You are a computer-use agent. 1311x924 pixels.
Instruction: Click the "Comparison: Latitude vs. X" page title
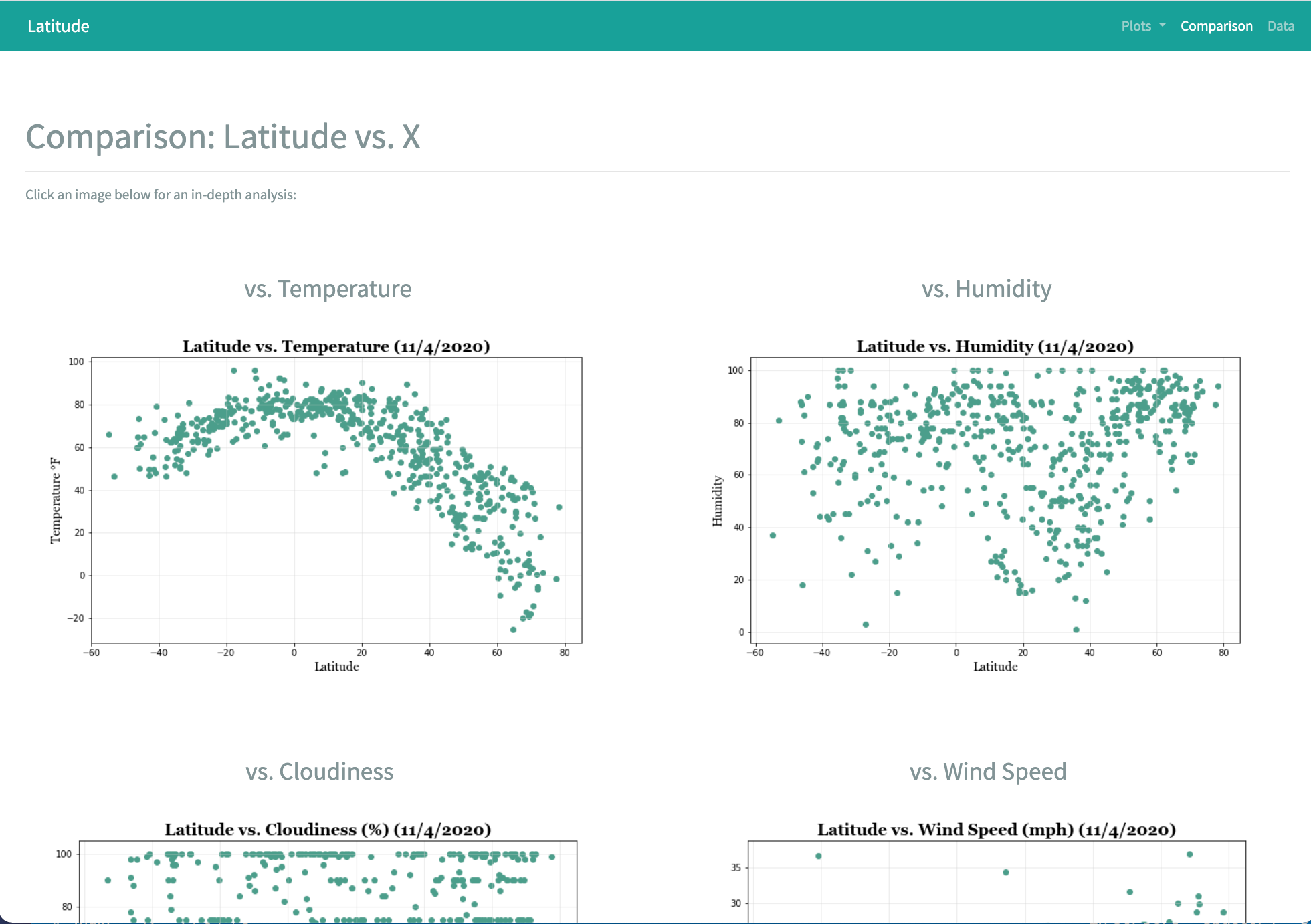coord(223,136)
